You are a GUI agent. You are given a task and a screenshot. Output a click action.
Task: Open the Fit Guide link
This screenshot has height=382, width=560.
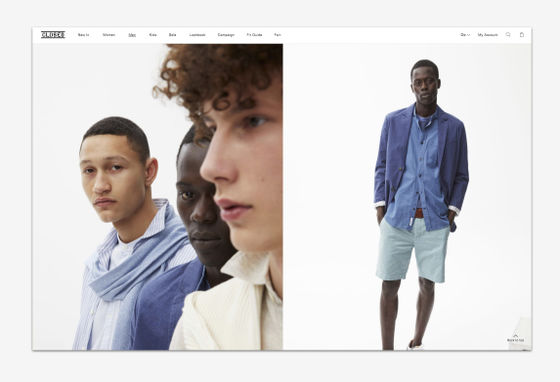pos(254,35)
